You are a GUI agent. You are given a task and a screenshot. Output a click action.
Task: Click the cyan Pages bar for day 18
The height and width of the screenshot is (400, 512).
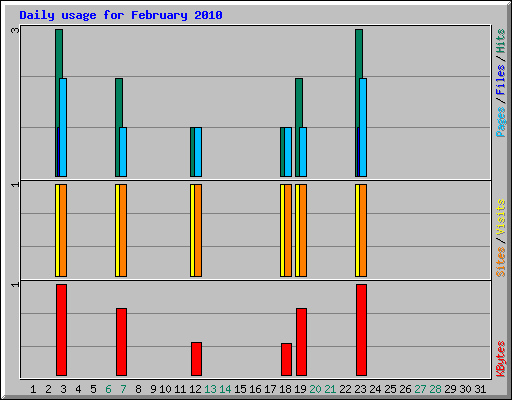point(288,152)
